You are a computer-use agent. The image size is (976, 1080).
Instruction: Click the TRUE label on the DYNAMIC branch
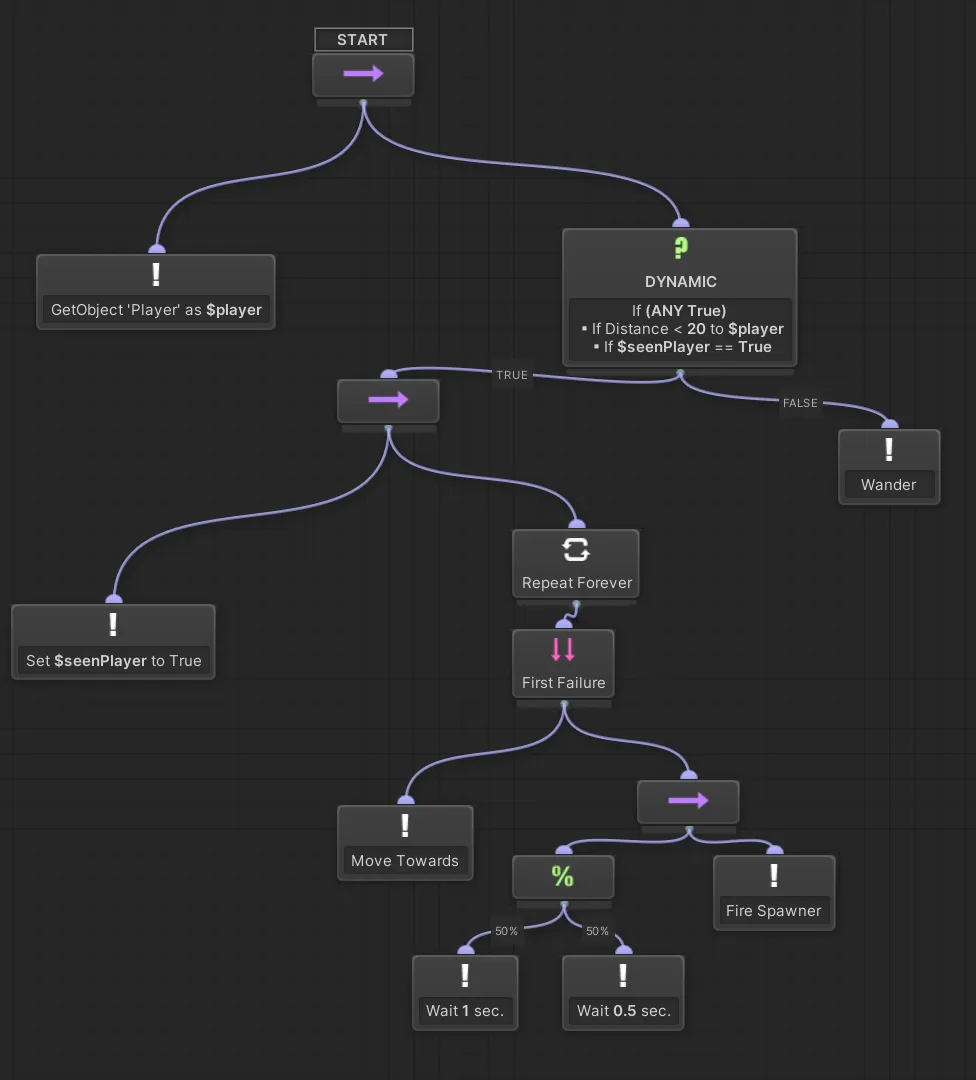(x=512, y=375)
